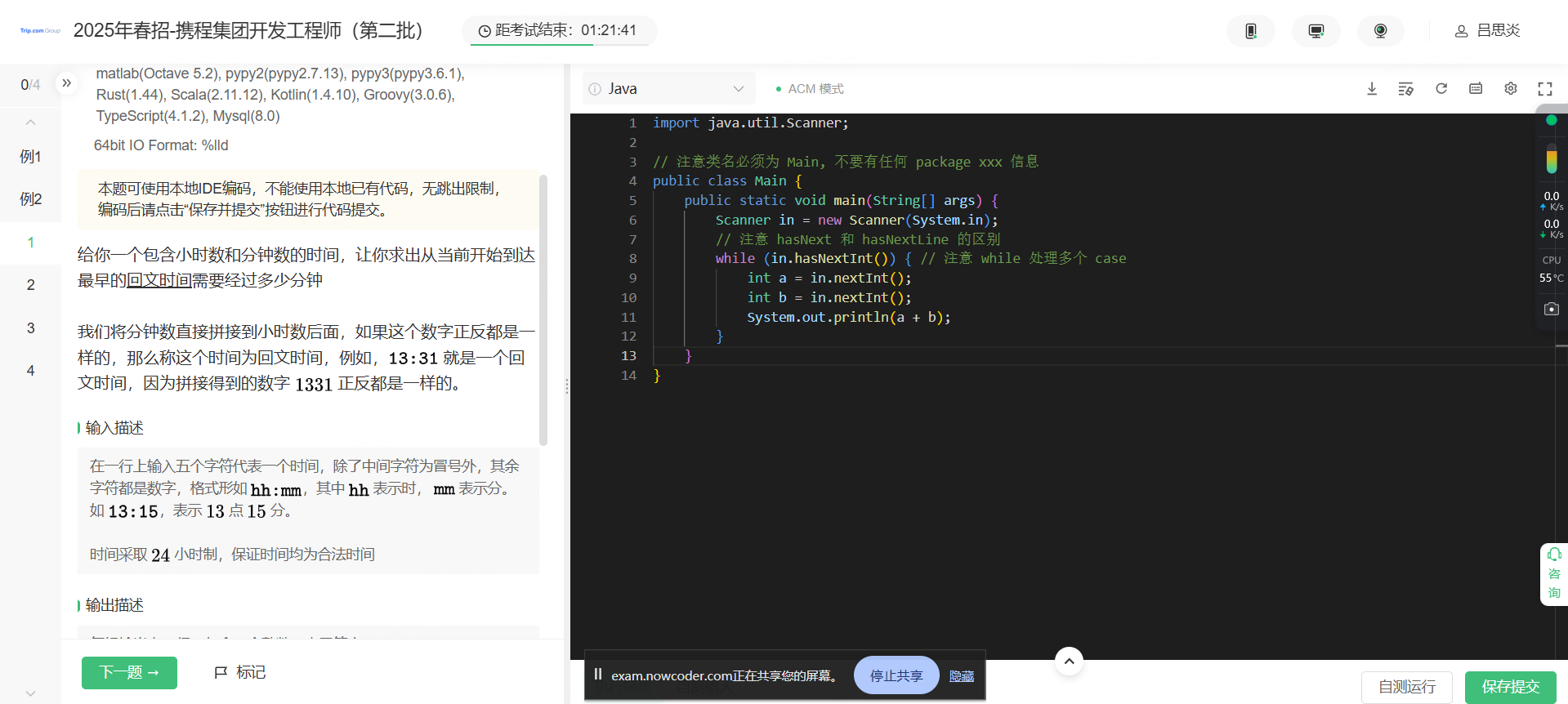This screenshot has width=1568, height=704.
Task: Click the Trip.com Group logo
Action: (40, 31)
